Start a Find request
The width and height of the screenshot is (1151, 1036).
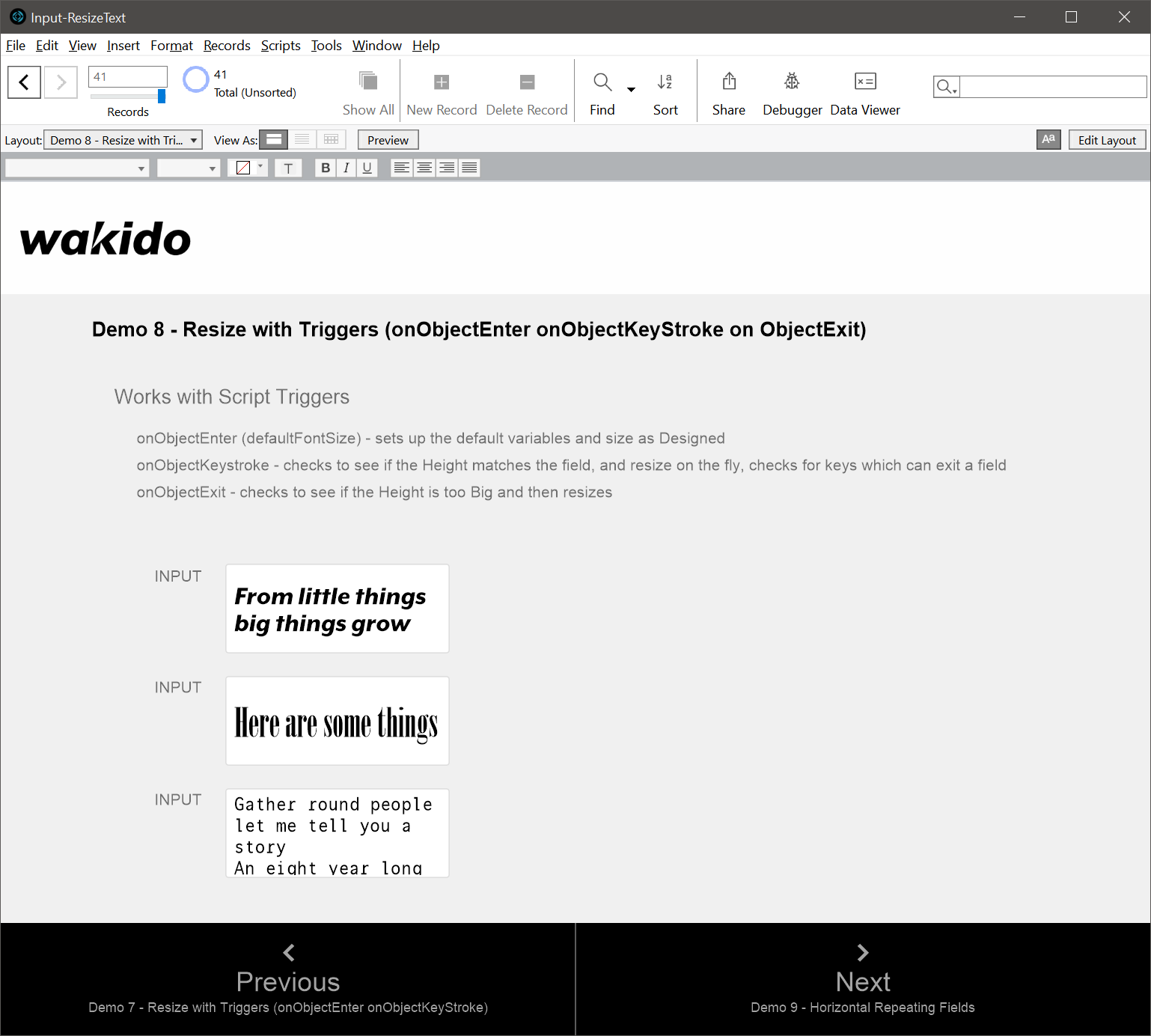tap(602, 82)
